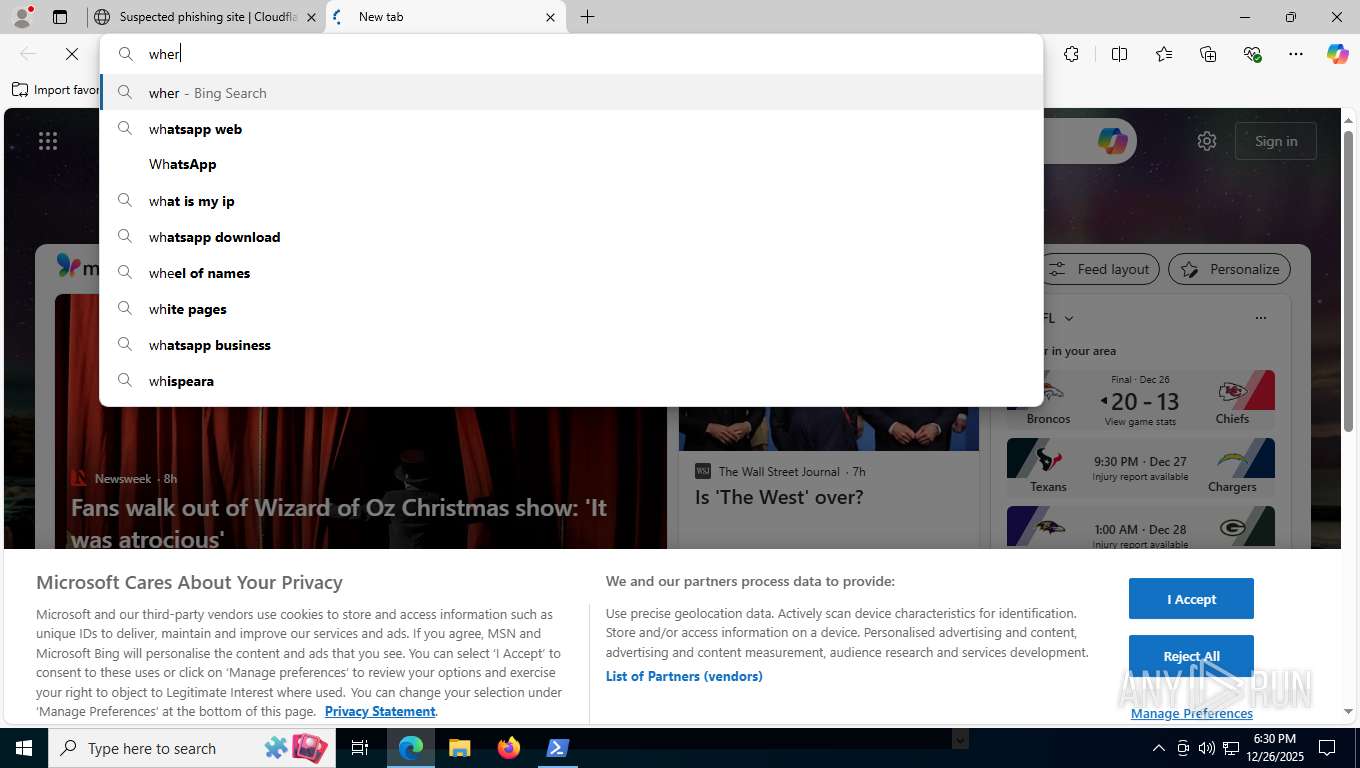Open page settings gear icon
Viewport: 1360px width, 768px height.
(1207, 141)
